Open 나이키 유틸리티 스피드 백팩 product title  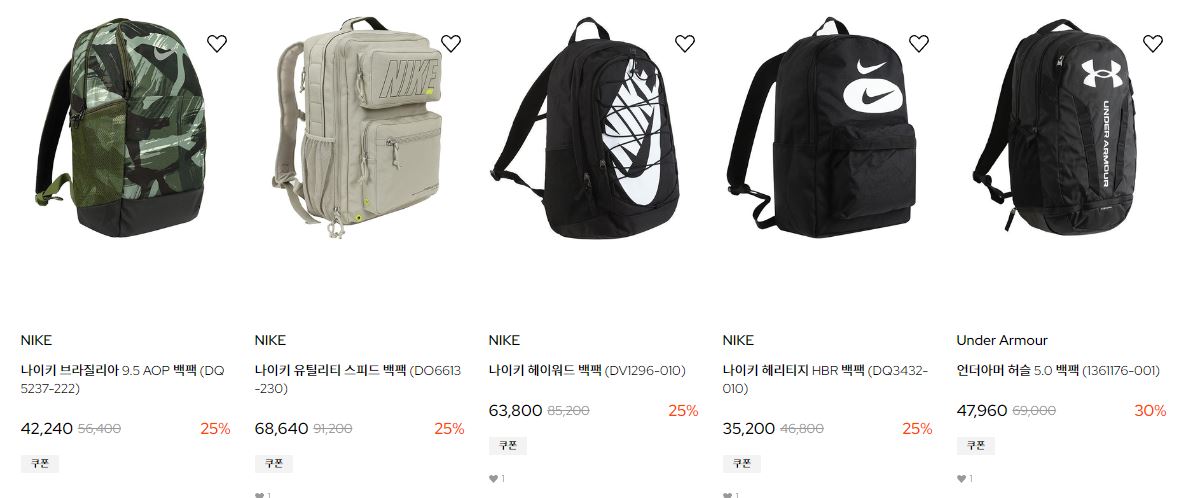click(357, 380)
